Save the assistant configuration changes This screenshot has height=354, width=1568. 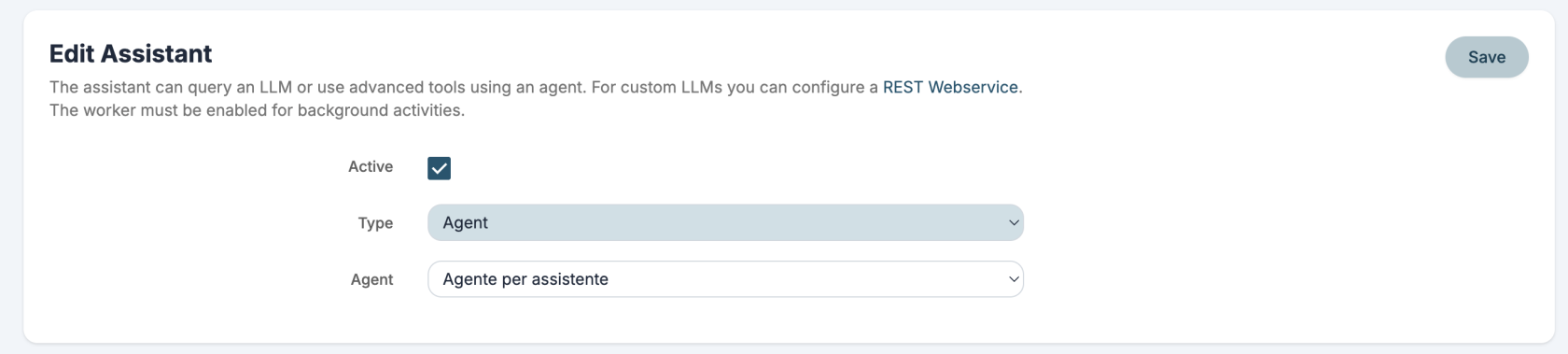coord(1486,57)
